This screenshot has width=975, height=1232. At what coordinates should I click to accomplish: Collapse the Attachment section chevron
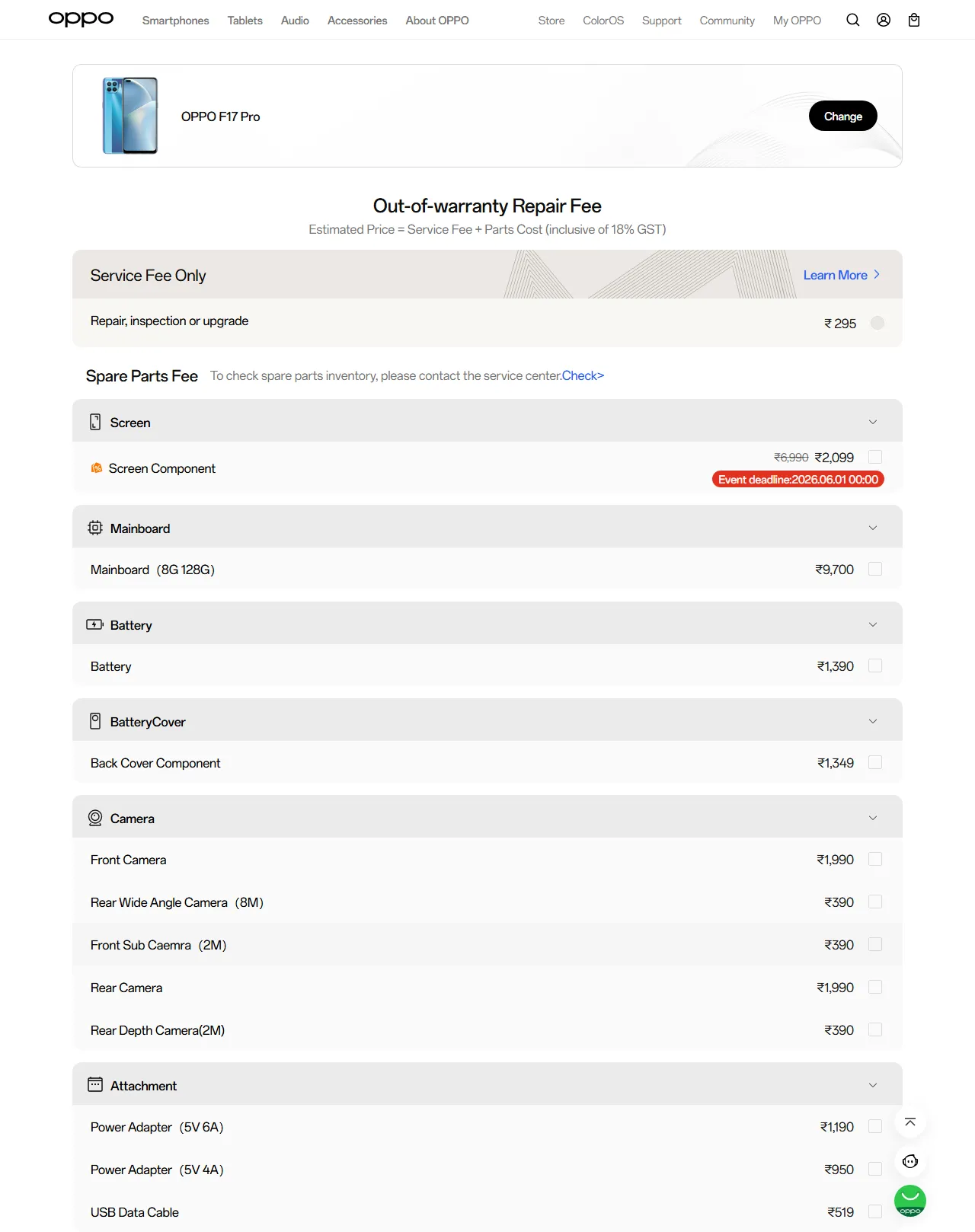click(873, 1085)
